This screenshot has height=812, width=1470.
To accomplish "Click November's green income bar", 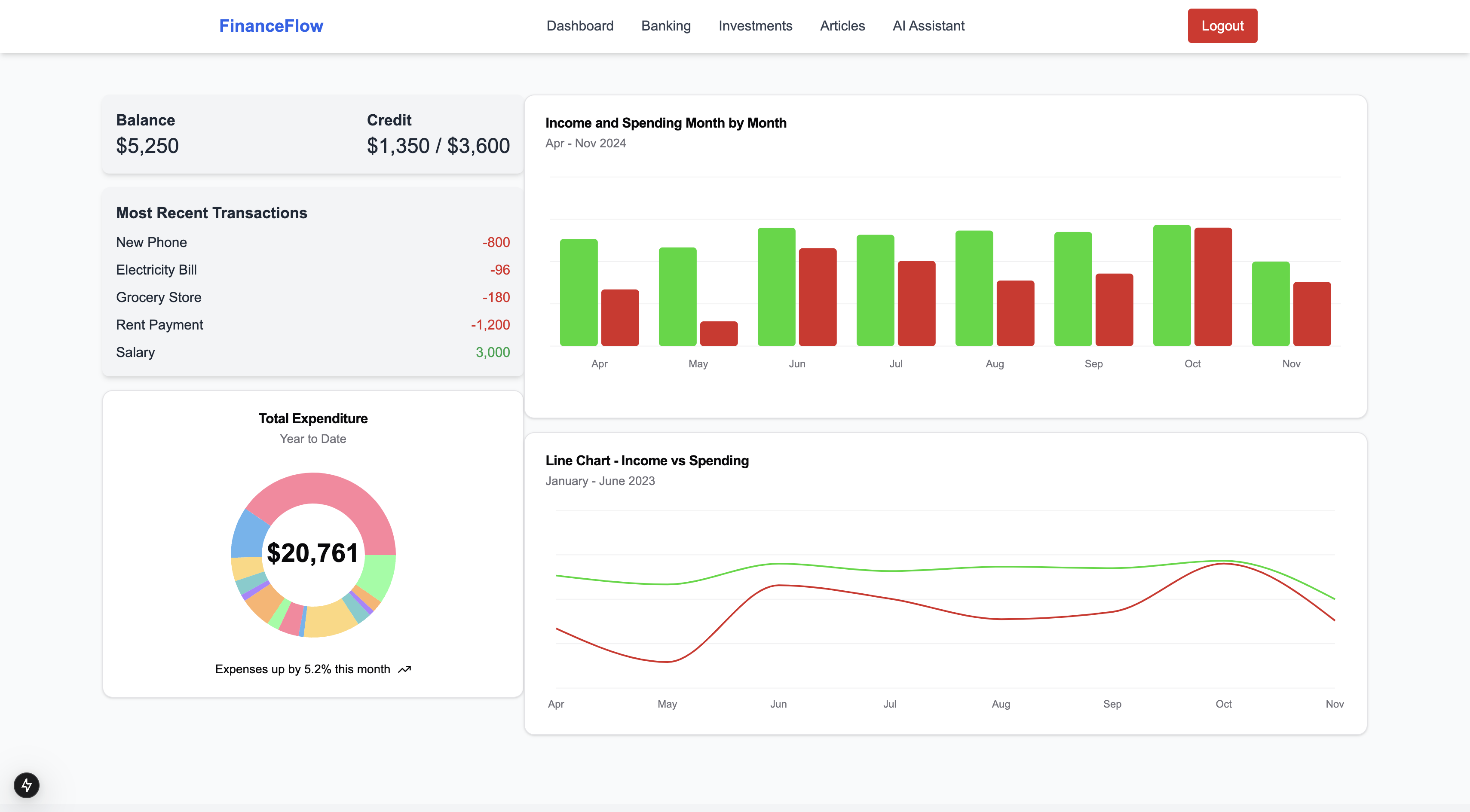I will coord(1270,304).
